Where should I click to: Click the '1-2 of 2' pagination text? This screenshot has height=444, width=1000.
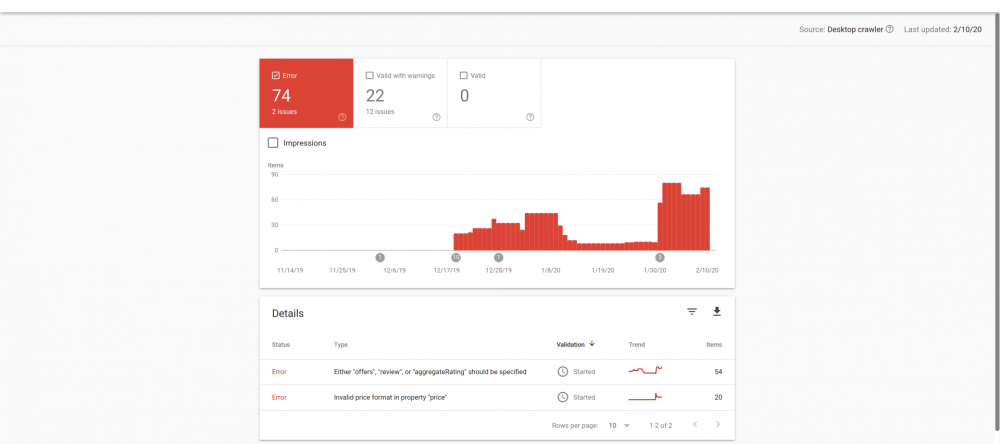(660, 425)
